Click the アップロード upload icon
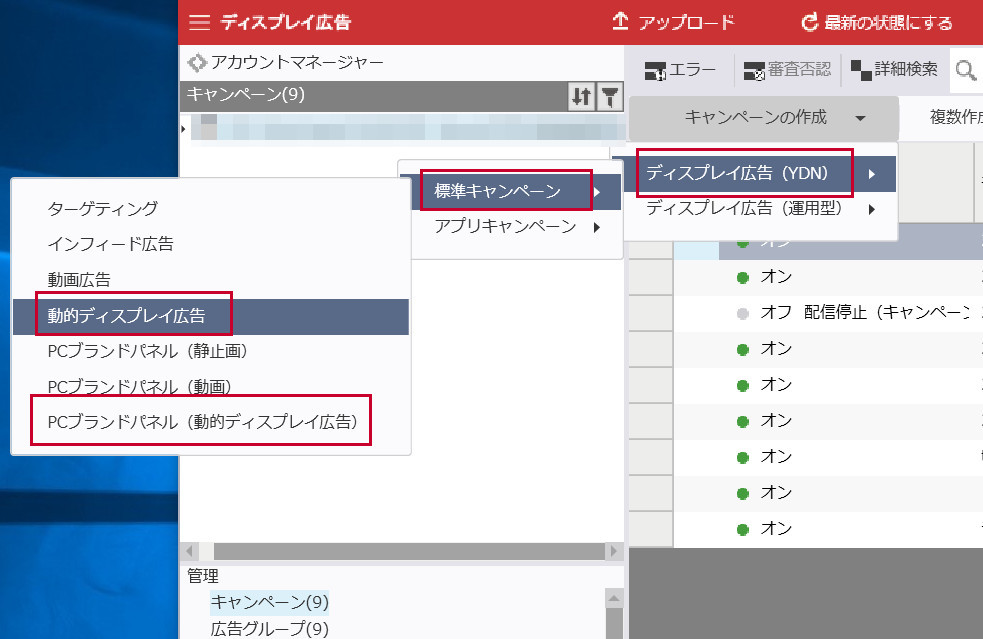The image size is (983, 639). (620, 21)
